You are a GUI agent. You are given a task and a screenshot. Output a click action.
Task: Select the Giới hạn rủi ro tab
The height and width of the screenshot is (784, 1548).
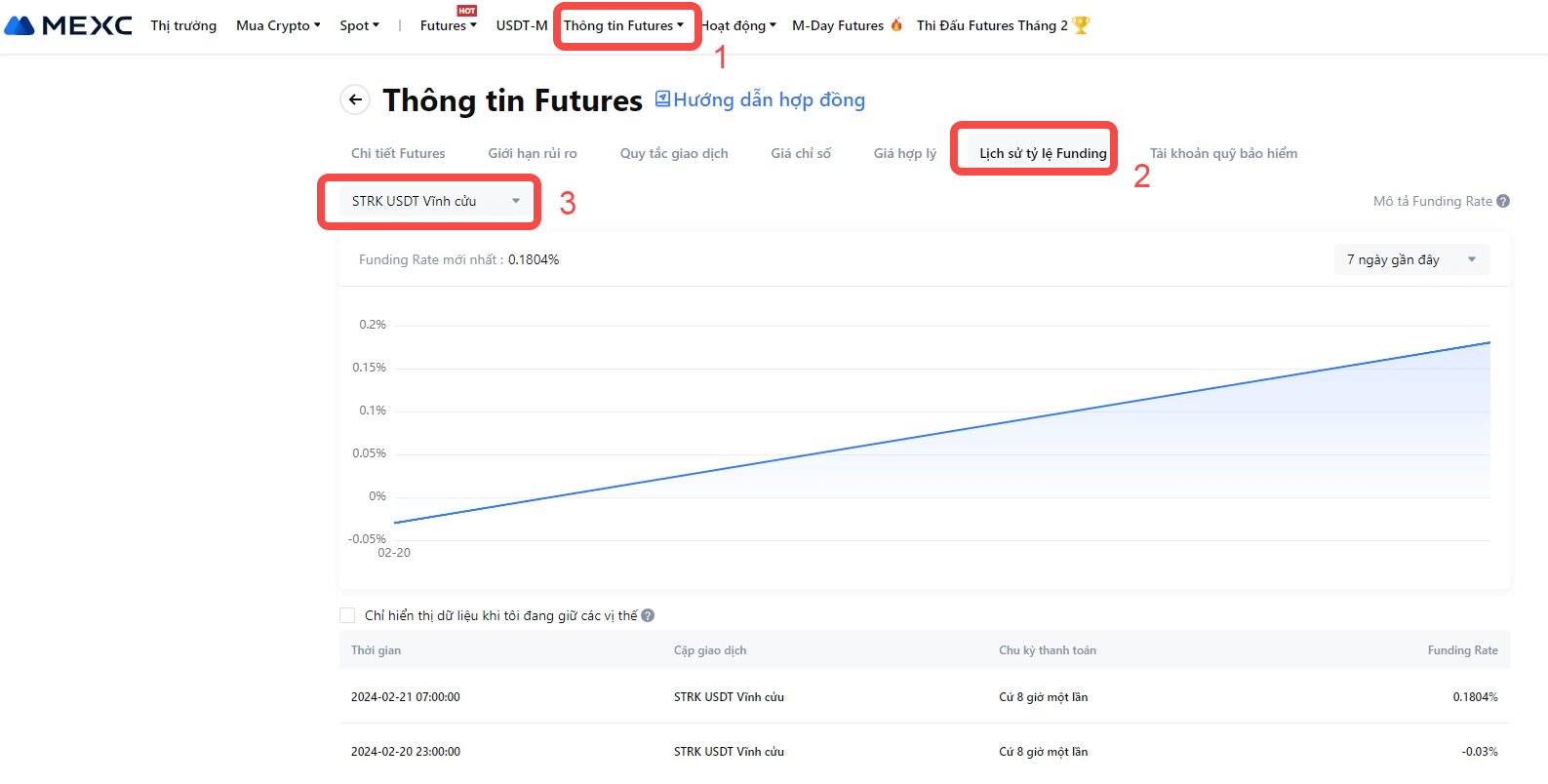pyautogui.click(x=533, y=153)
